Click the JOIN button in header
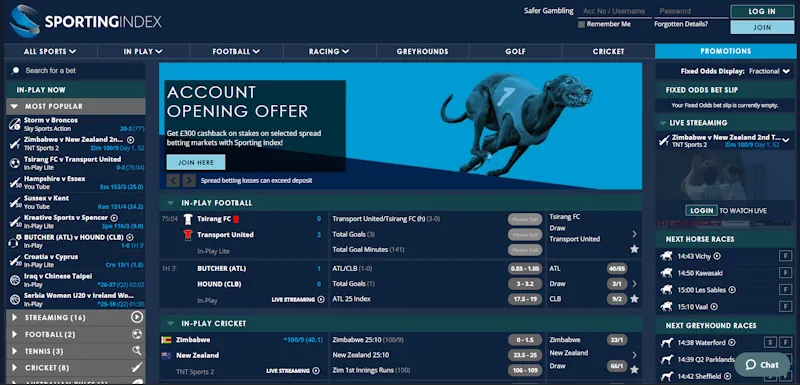 [x=762, y=28]
